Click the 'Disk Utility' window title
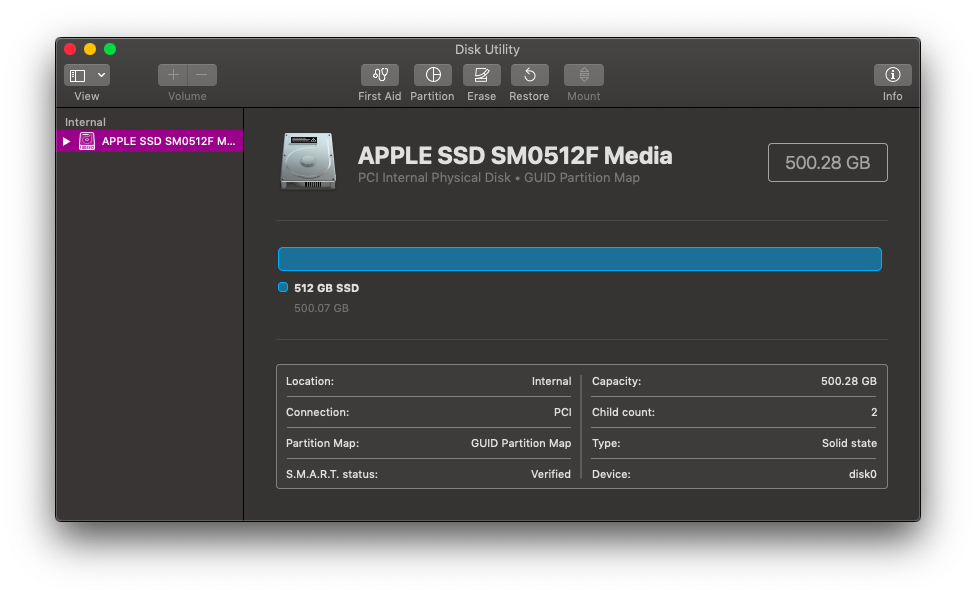This screenshot has width=976, height=595. [x=487, y=49]
